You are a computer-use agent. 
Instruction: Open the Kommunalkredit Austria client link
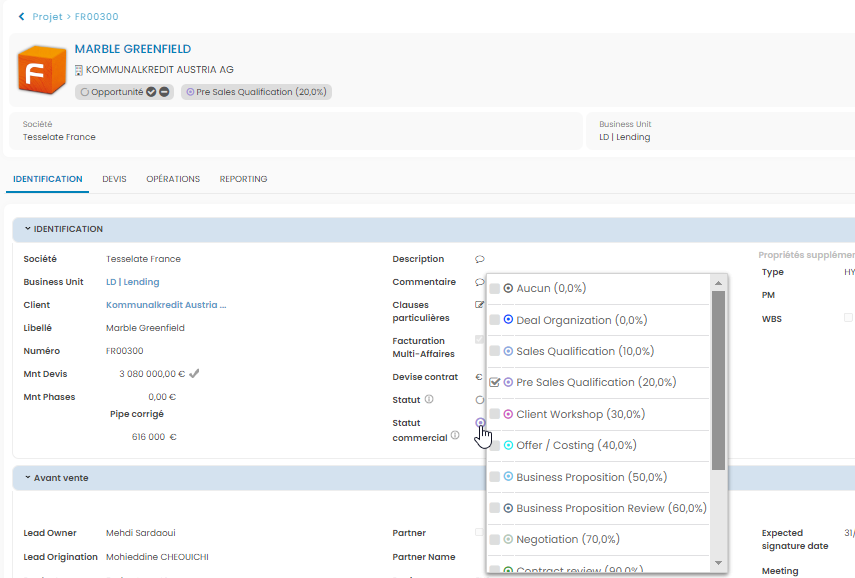click(x=166, y=305)
